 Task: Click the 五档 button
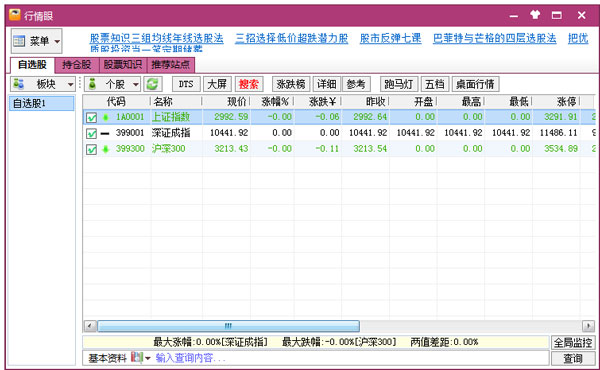coord(435,84)
